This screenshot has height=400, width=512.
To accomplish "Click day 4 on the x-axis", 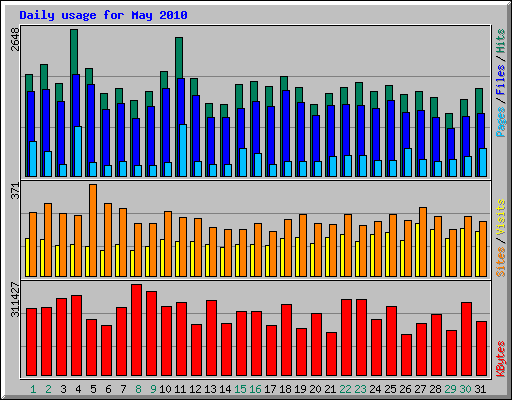I will tap(78, 389).
